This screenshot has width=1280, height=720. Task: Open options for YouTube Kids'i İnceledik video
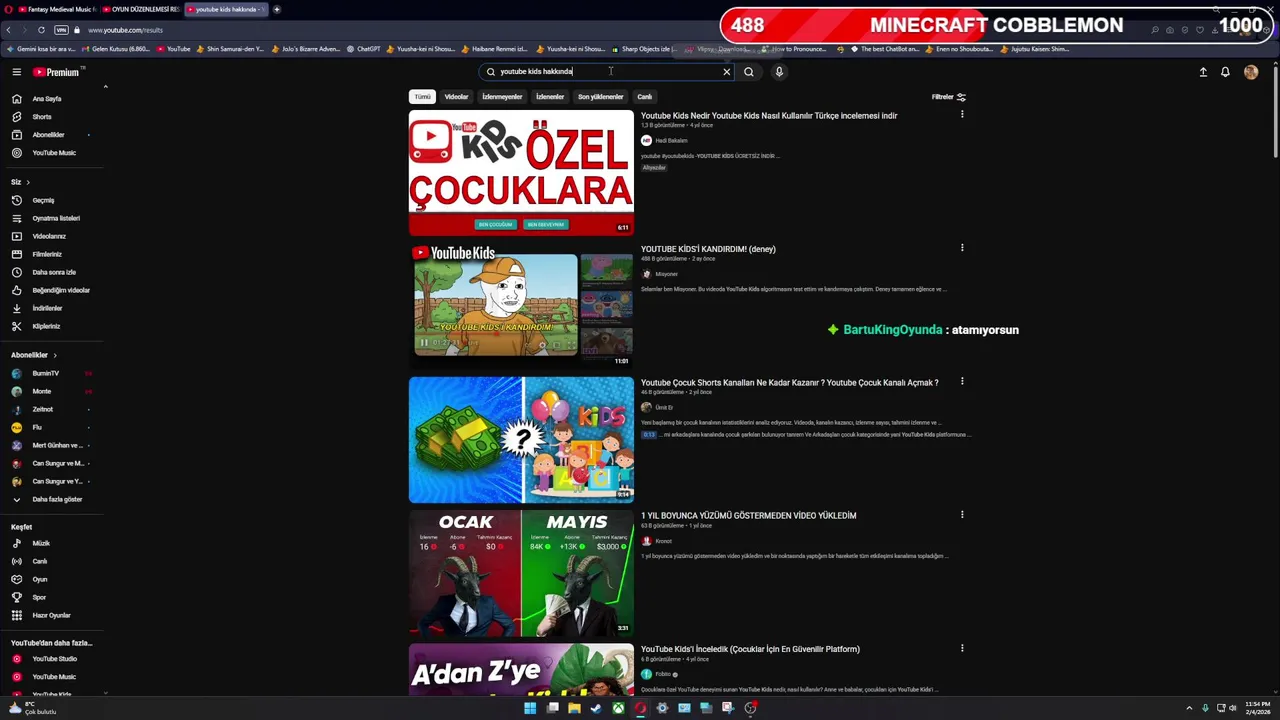coord(962,648)
